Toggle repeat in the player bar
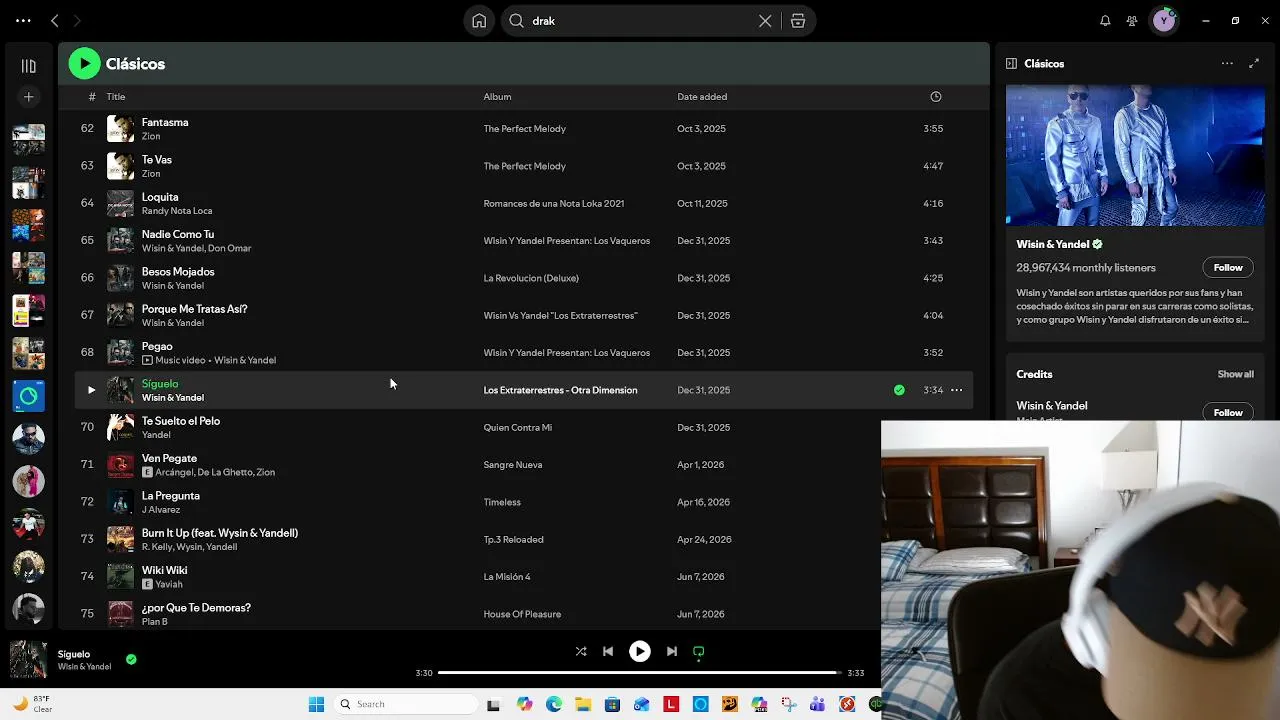The height and width of the screenshot is (720, 1280). (699, 651)
